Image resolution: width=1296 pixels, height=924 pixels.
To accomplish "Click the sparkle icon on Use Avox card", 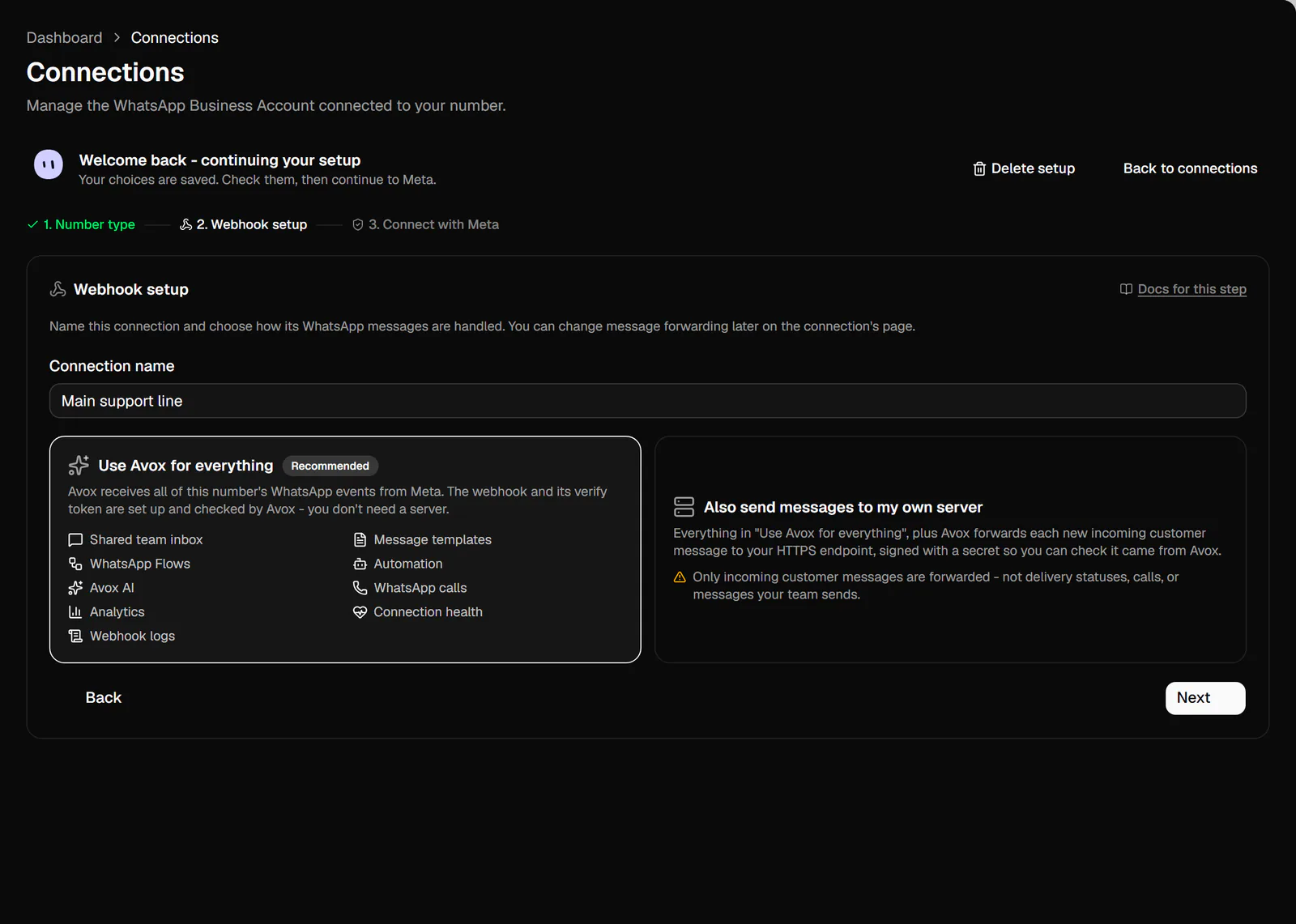I will pyautogui.click(x=79, y=465).
